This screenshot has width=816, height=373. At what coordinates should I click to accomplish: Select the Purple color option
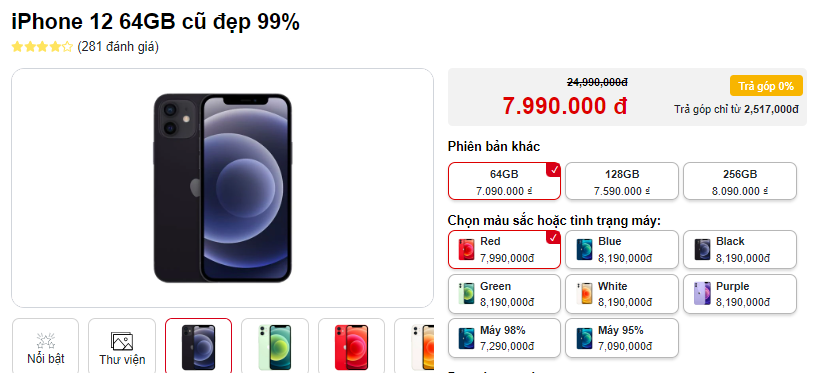[x=740, y=294]
